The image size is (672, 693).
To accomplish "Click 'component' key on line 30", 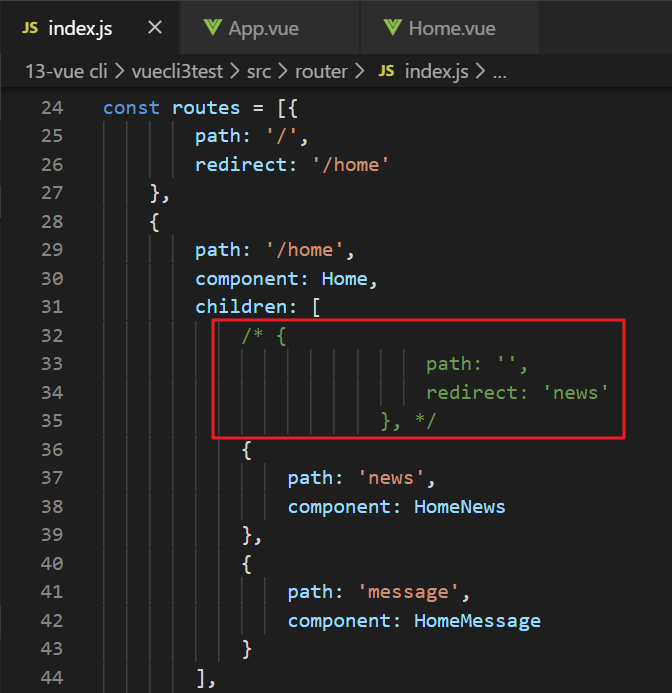I will (x=247, y=279).
